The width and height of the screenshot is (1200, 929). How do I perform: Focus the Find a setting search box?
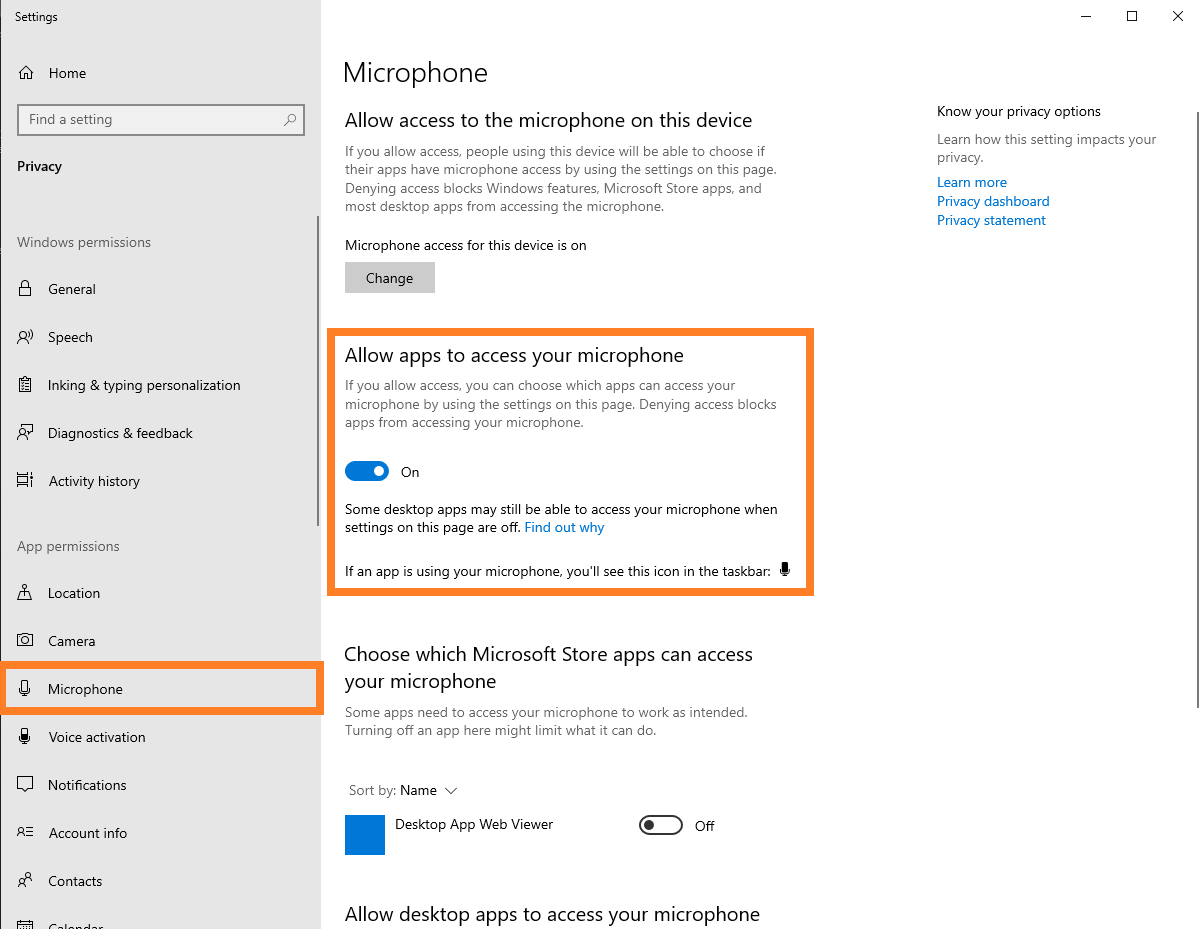161,119
